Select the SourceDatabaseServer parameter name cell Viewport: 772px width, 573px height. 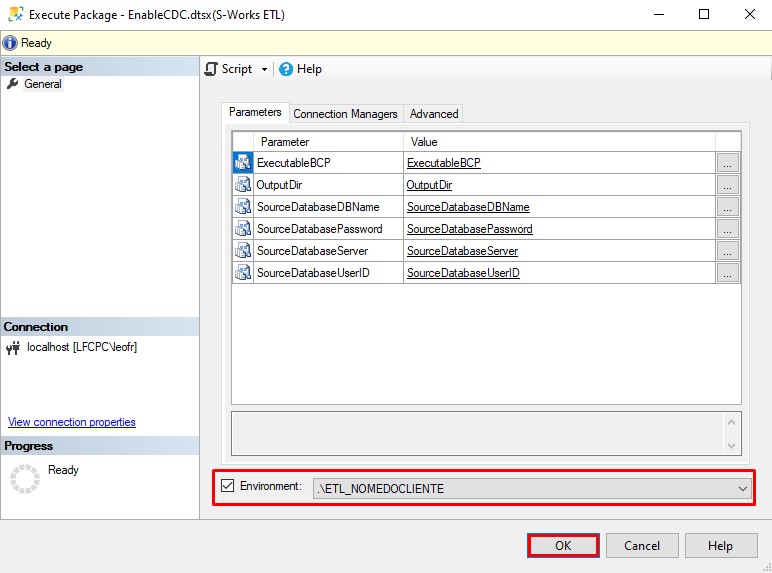pyautogui.click(x=328, y=251)
